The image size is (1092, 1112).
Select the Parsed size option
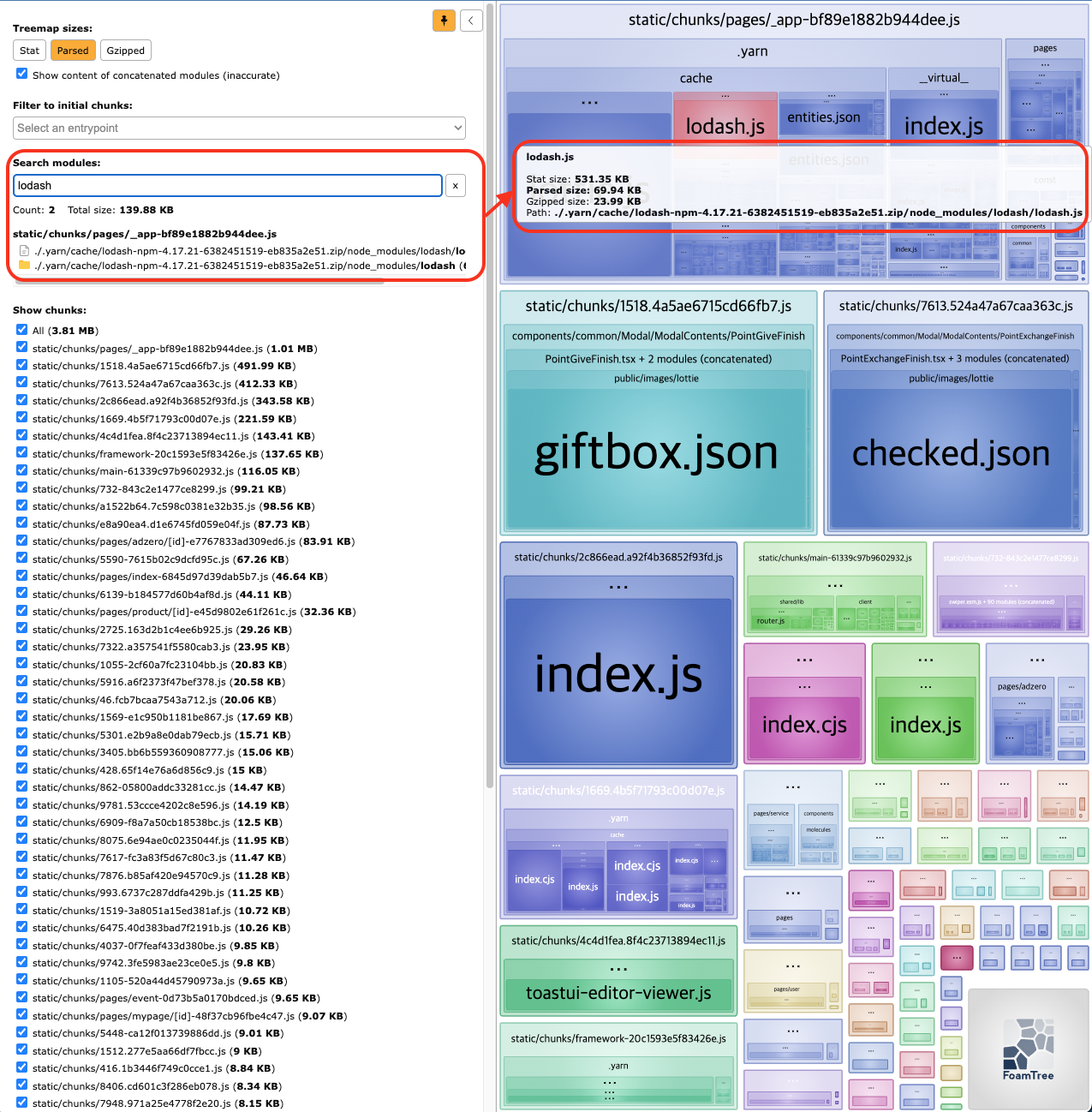[73, 51]
